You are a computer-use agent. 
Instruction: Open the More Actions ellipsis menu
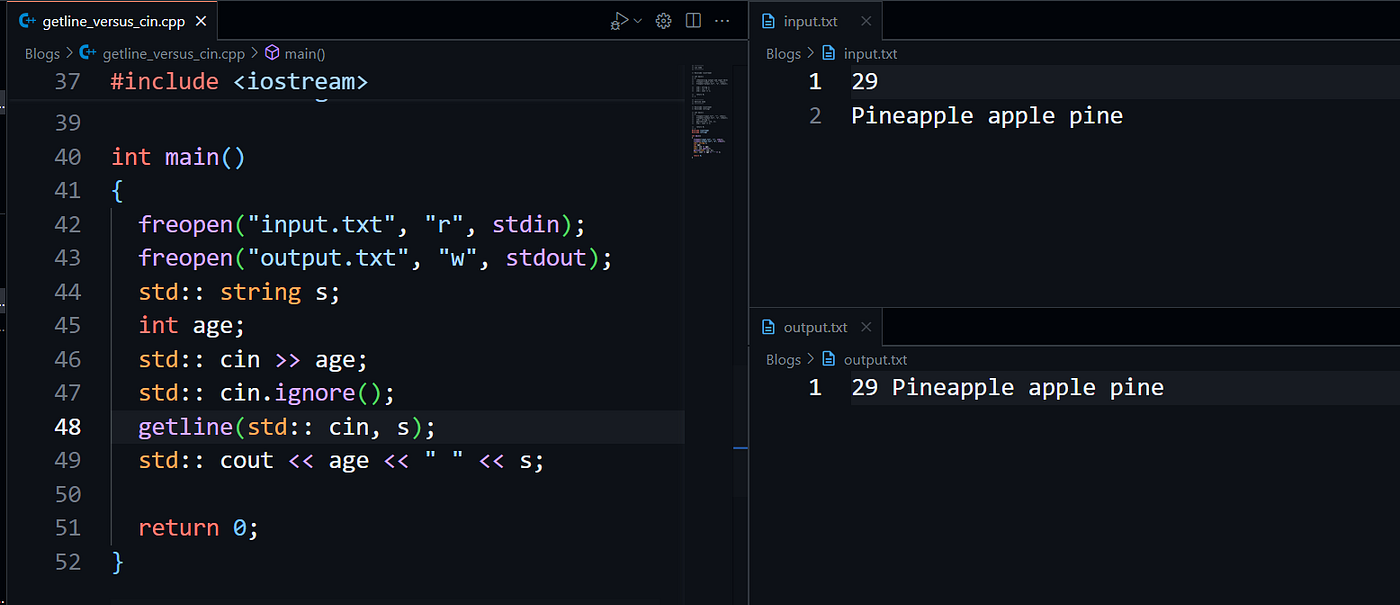pos(724,21)
